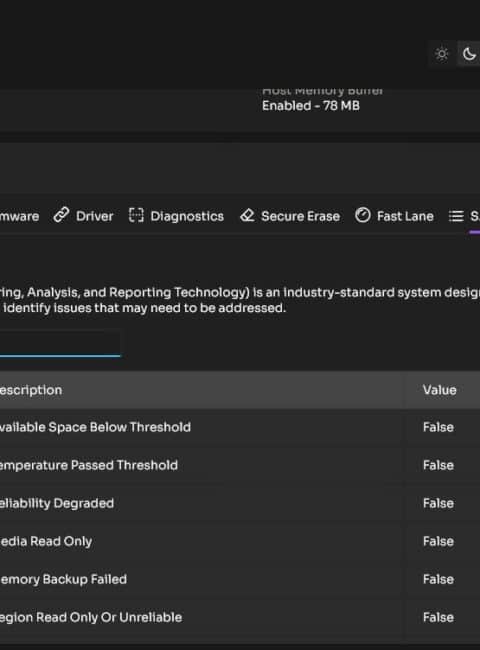Screen dimensions: 480x650
Task: Focus the filter field above the table
Action: [60, 343]
